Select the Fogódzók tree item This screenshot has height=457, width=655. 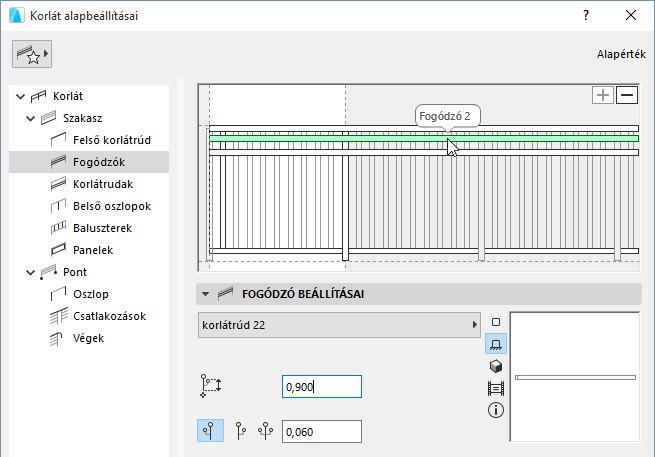point(89,162)
